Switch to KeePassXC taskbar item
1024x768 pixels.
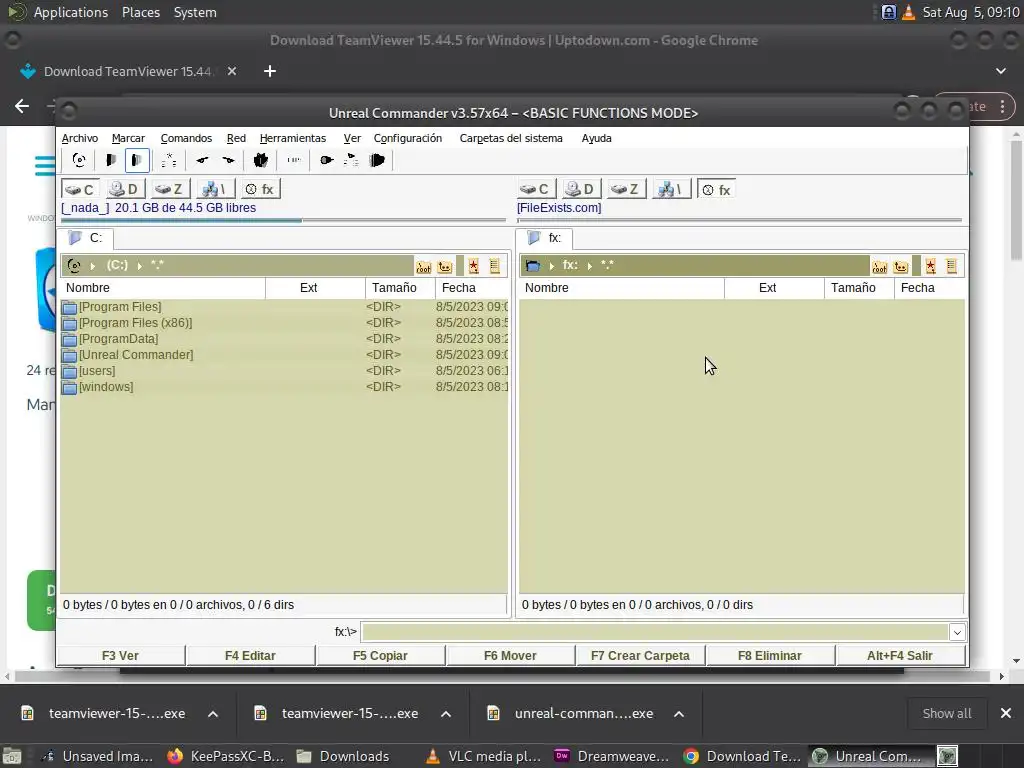(225, 756)
